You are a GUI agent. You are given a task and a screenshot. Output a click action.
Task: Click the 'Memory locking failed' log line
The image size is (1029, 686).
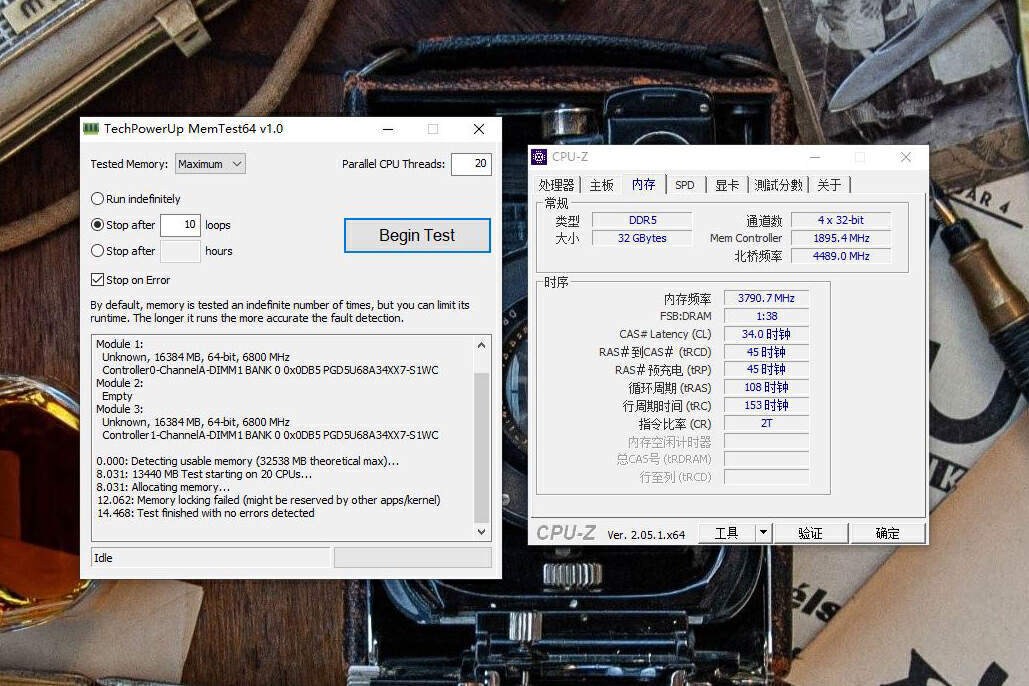(269, 500)
